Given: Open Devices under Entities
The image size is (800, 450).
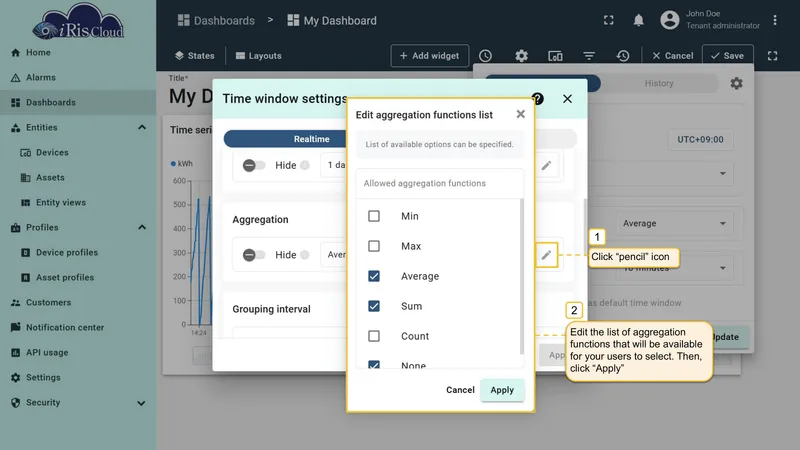Looking at the screenshot, I should click(x=78, y=153).
